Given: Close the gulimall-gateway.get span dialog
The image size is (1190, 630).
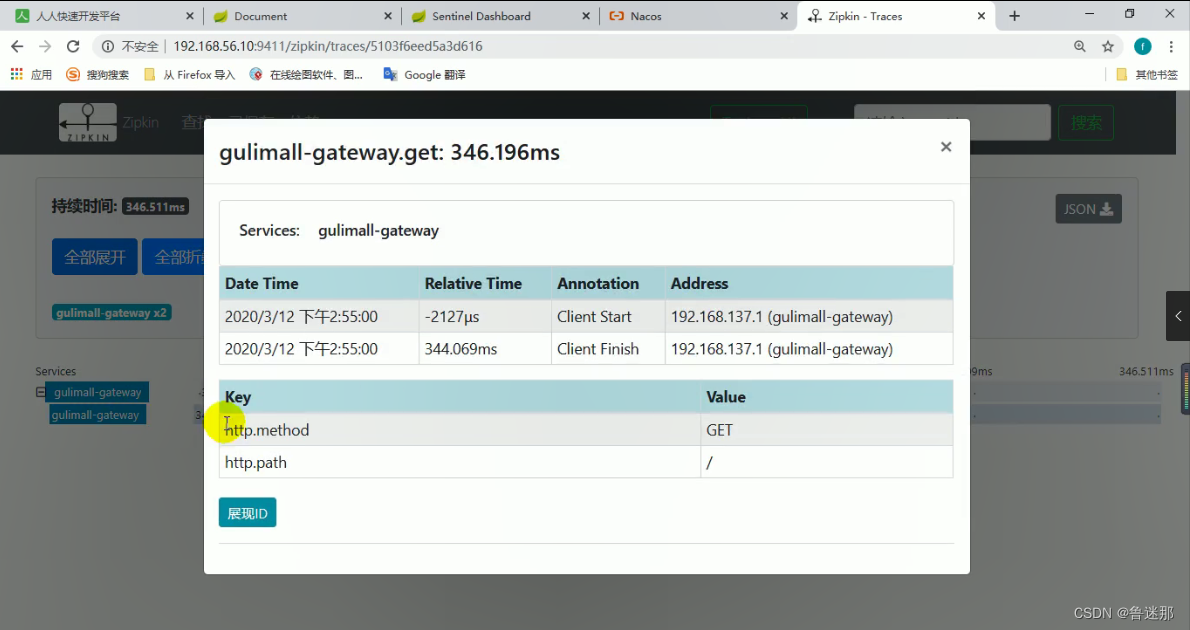Looking at the screenshot, I should point(946,146).
